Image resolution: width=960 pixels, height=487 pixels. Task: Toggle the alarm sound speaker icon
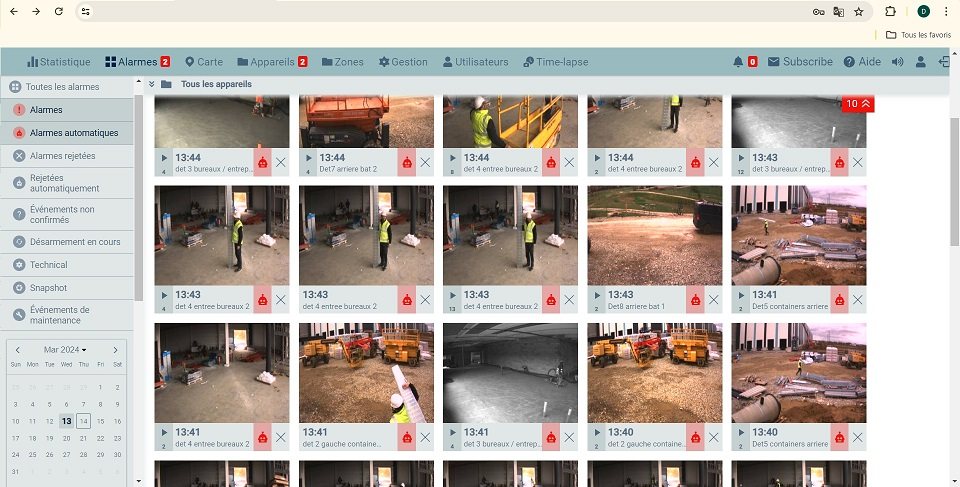click(x=898, y=61)
